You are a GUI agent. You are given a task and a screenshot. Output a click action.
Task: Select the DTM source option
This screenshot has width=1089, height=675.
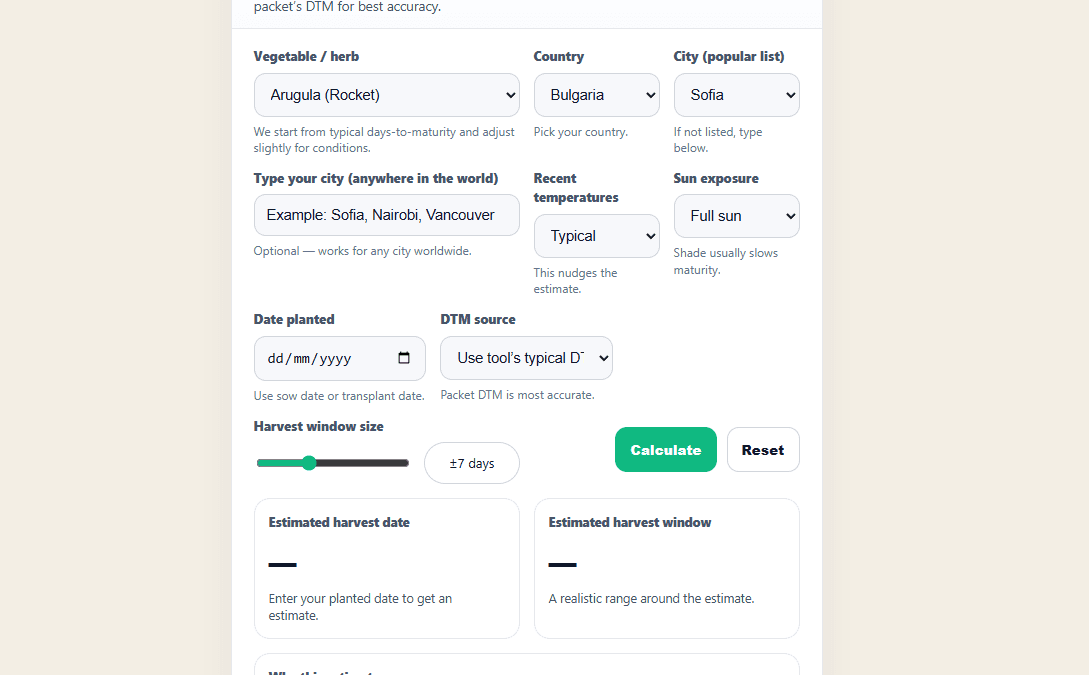[526, 358]
